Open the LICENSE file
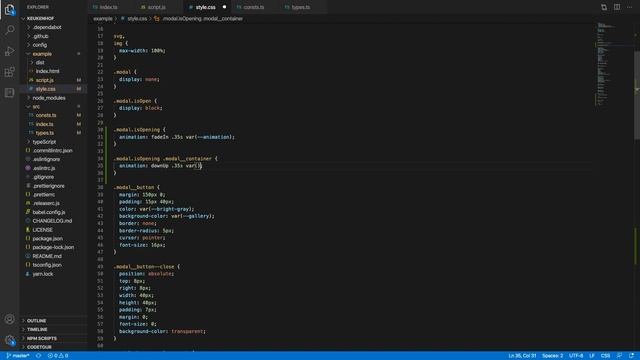 pyautogui.click(x=53, y=230)
